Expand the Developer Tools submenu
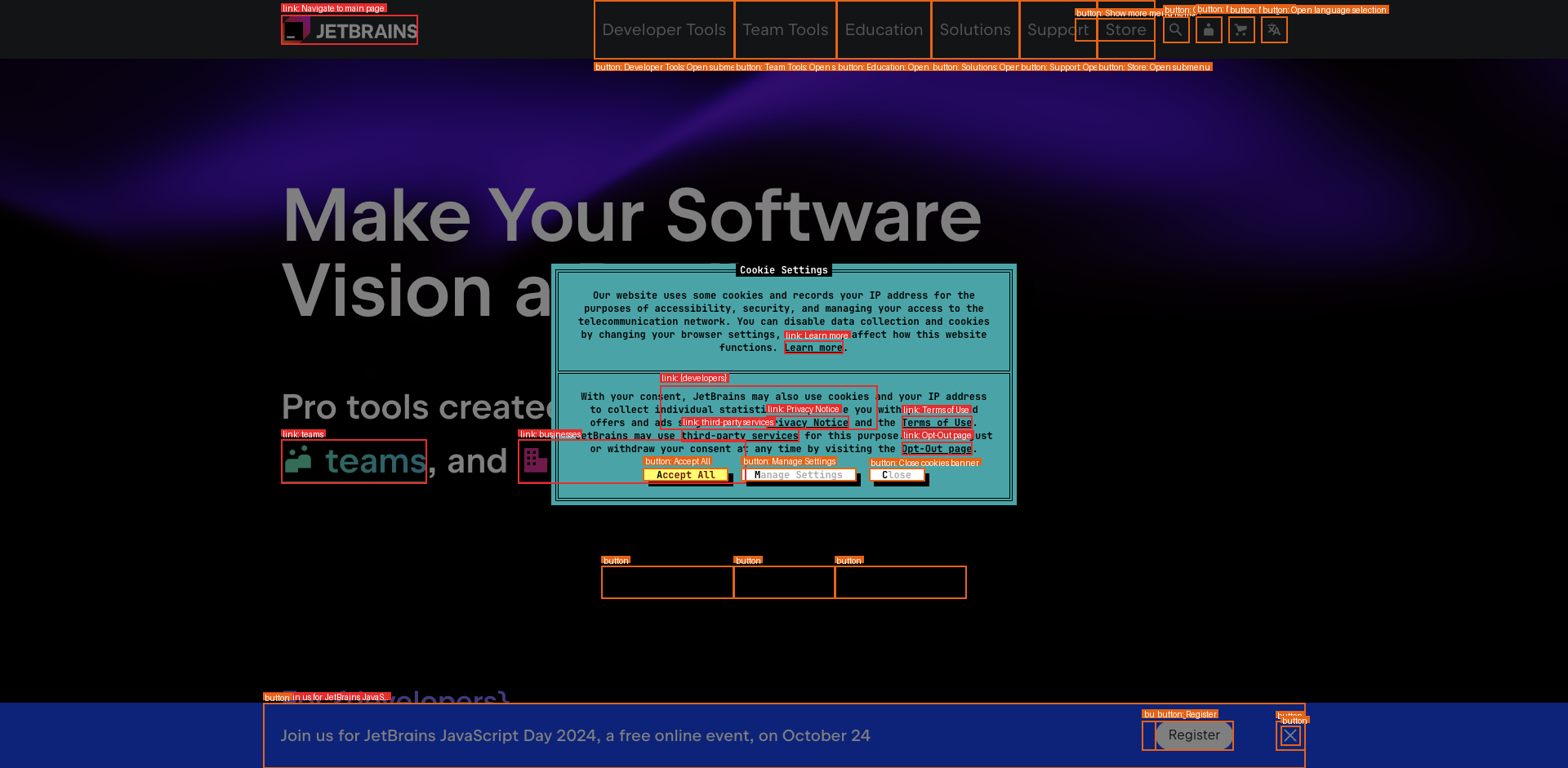 pos(663,30)
